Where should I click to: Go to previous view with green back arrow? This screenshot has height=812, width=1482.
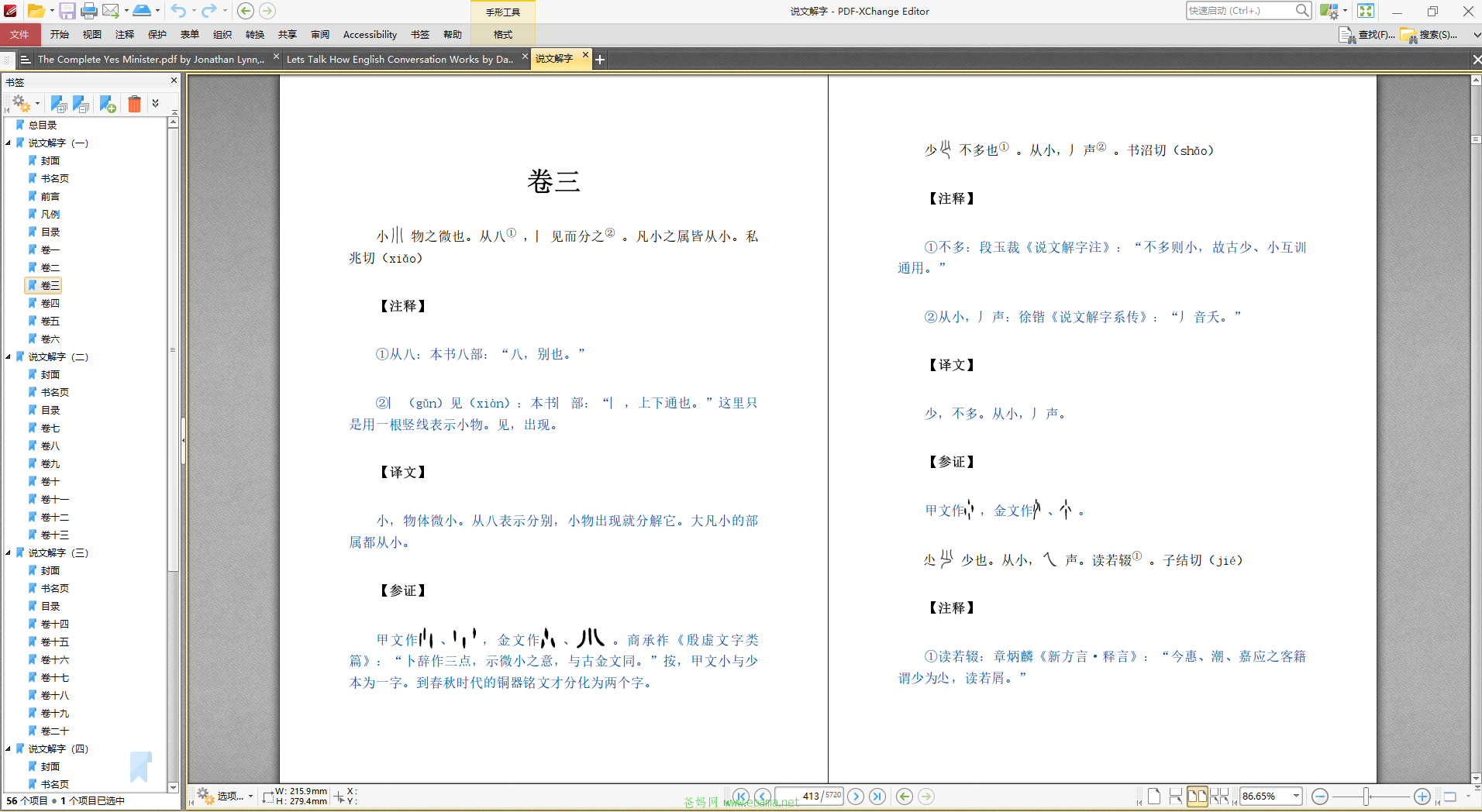tap(246, 11)
